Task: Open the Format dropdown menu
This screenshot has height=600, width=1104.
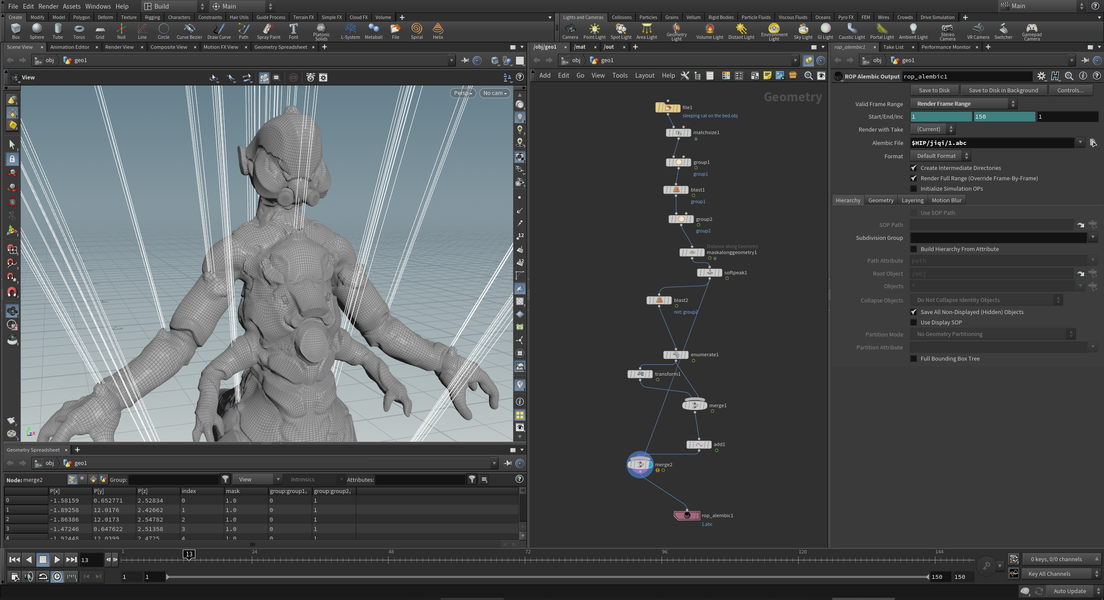Action: [x=939, y=156]
